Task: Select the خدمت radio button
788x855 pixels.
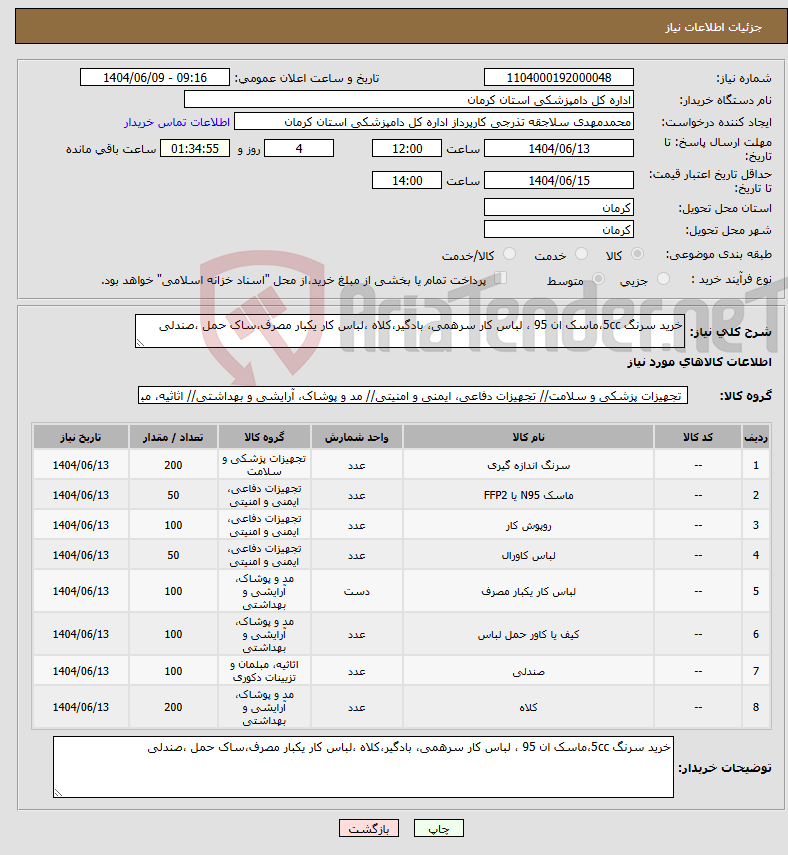Action: [581, 254]
